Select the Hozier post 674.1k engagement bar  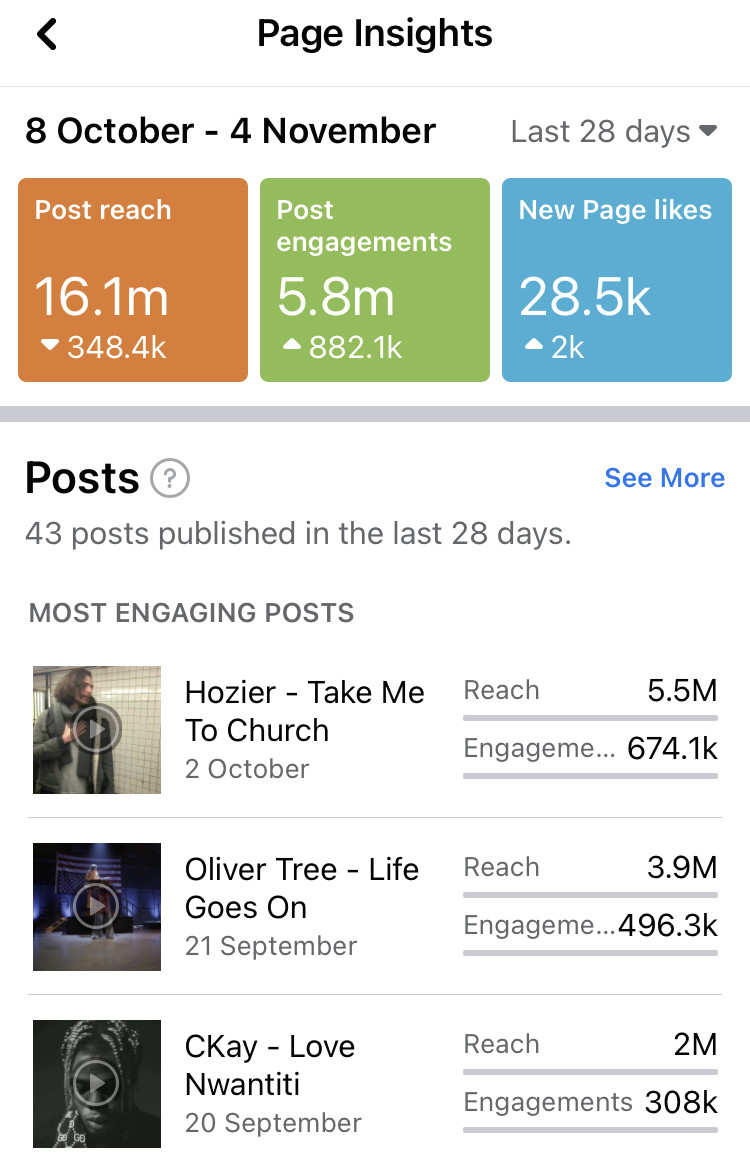590,775
